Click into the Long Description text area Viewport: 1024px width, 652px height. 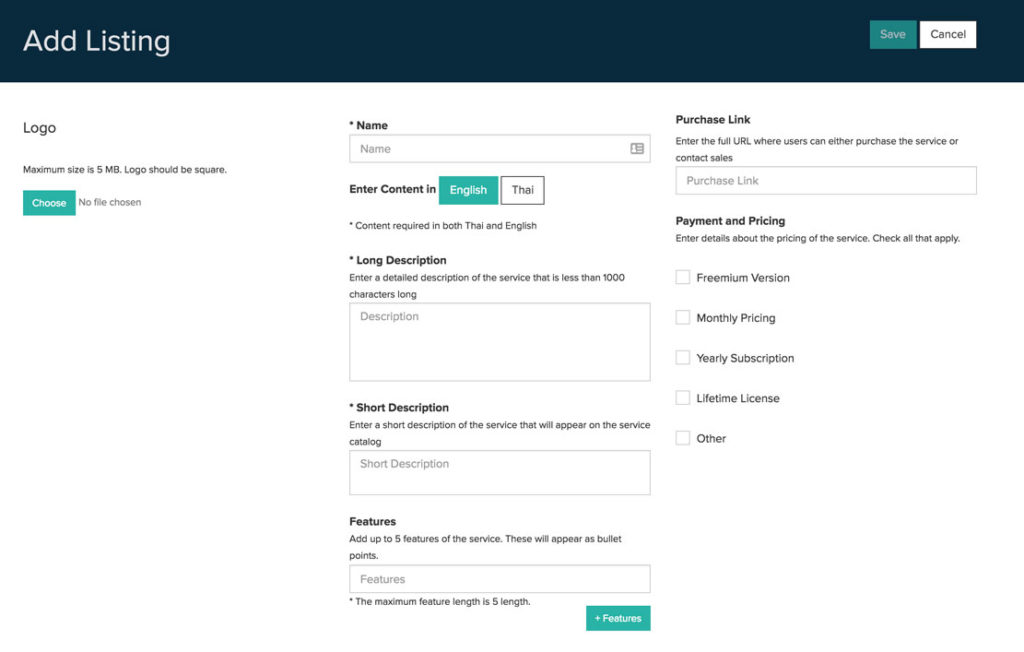[500, 342]
